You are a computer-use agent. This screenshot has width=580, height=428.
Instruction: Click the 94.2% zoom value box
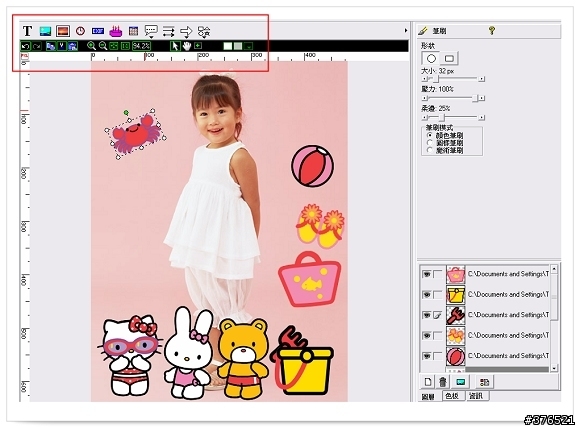[x=141, y=46]
